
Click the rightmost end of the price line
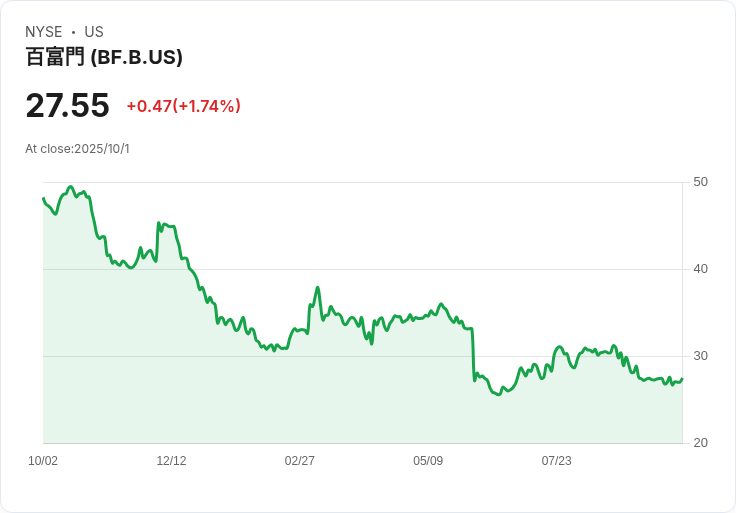(682, 378)
